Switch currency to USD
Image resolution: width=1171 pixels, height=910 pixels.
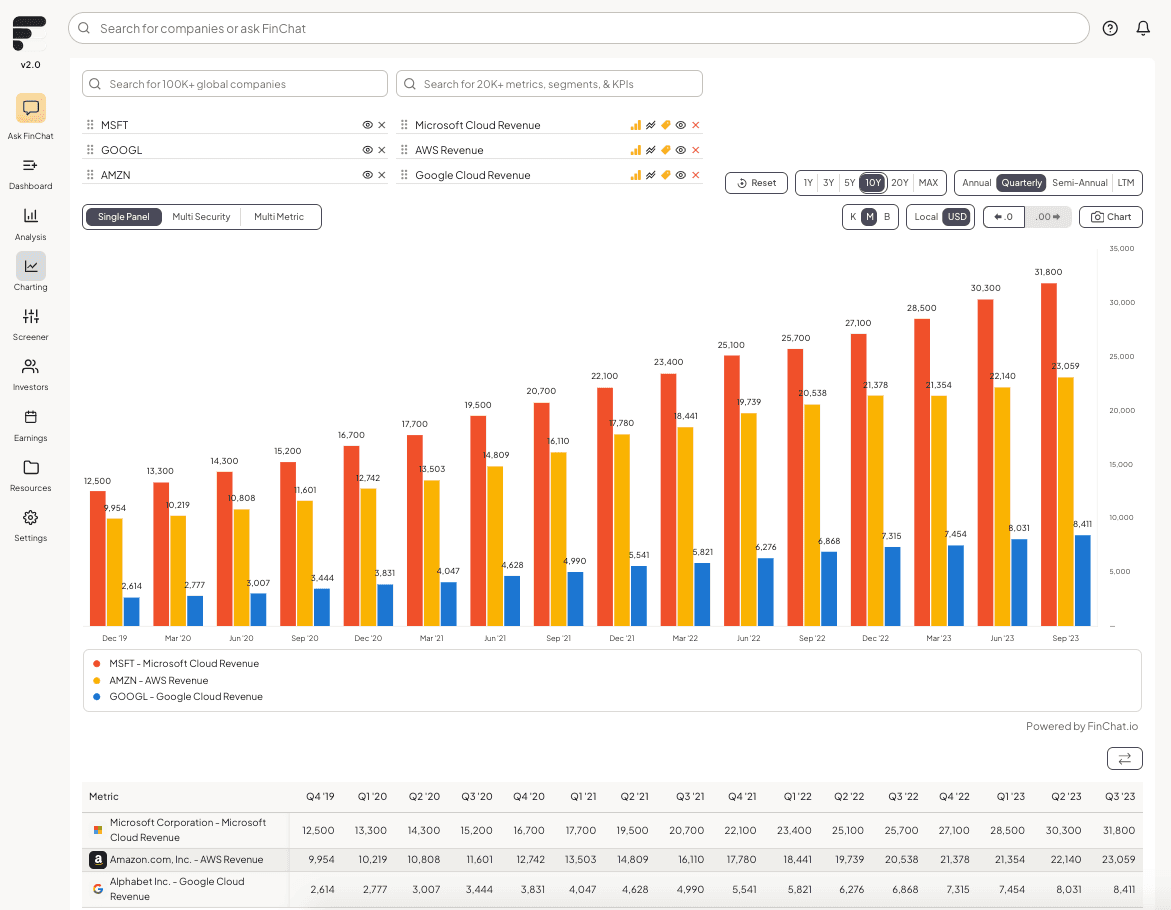[x=957, y=217]
